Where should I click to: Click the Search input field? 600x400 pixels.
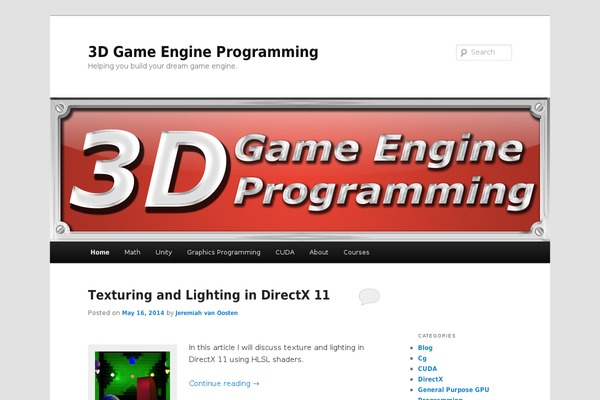tap(484, 52)
